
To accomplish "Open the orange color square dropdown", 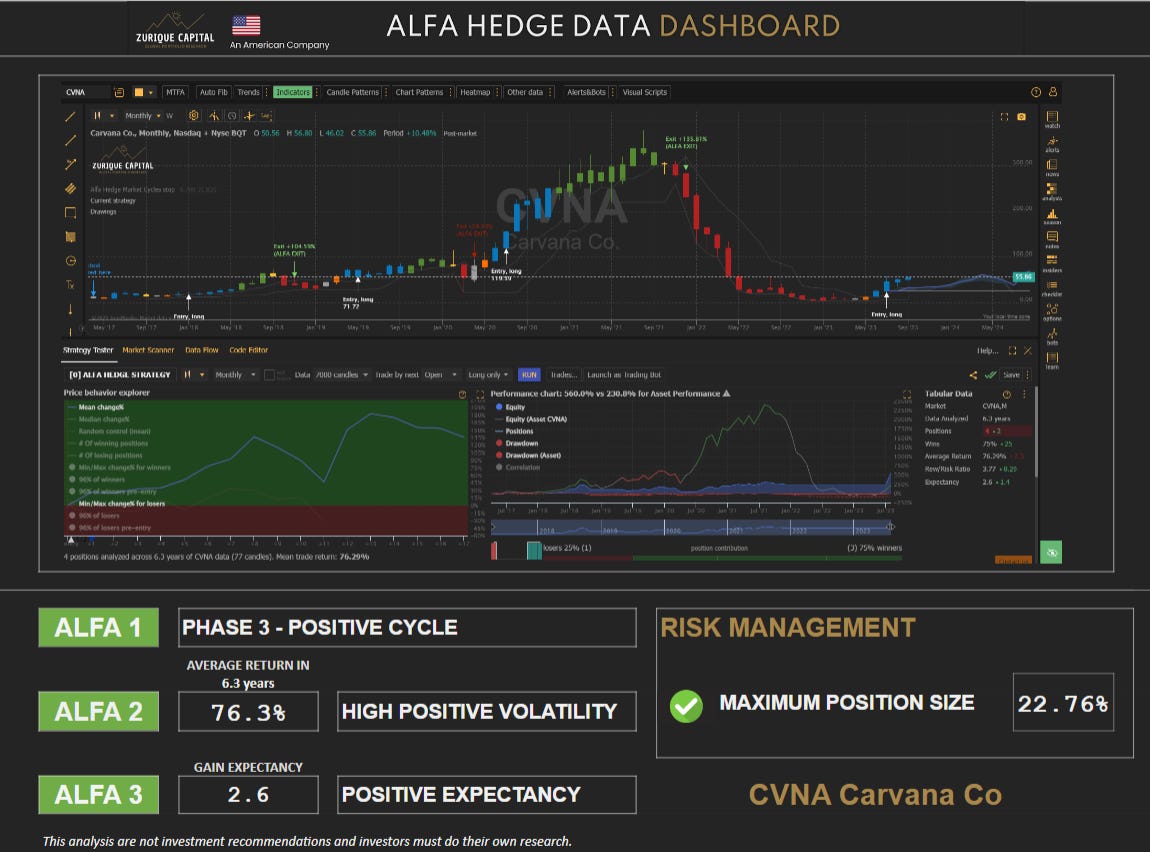I will (x=143, y=92).
